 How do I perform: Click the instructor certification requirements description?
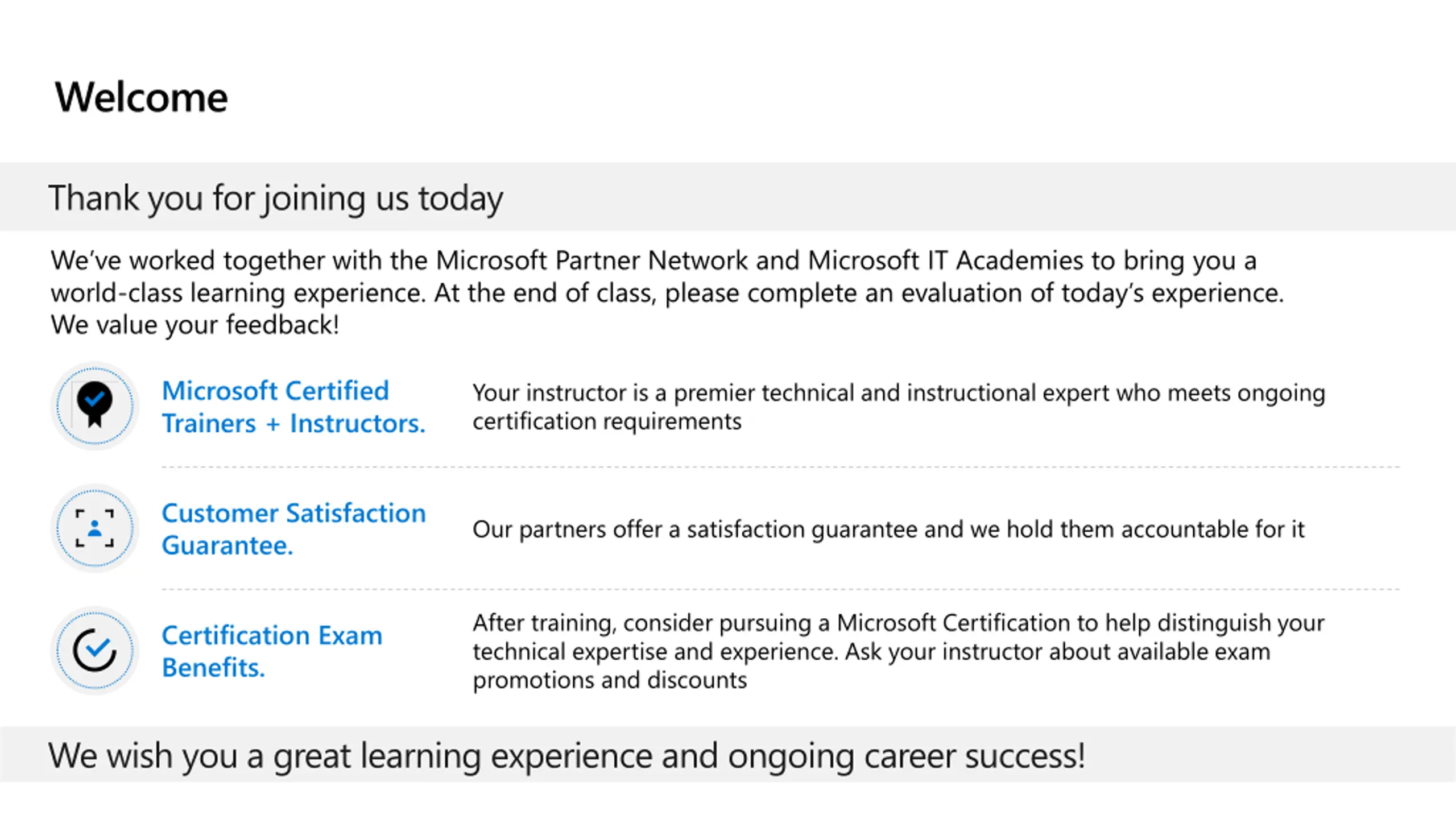click(x=899, y=407)
